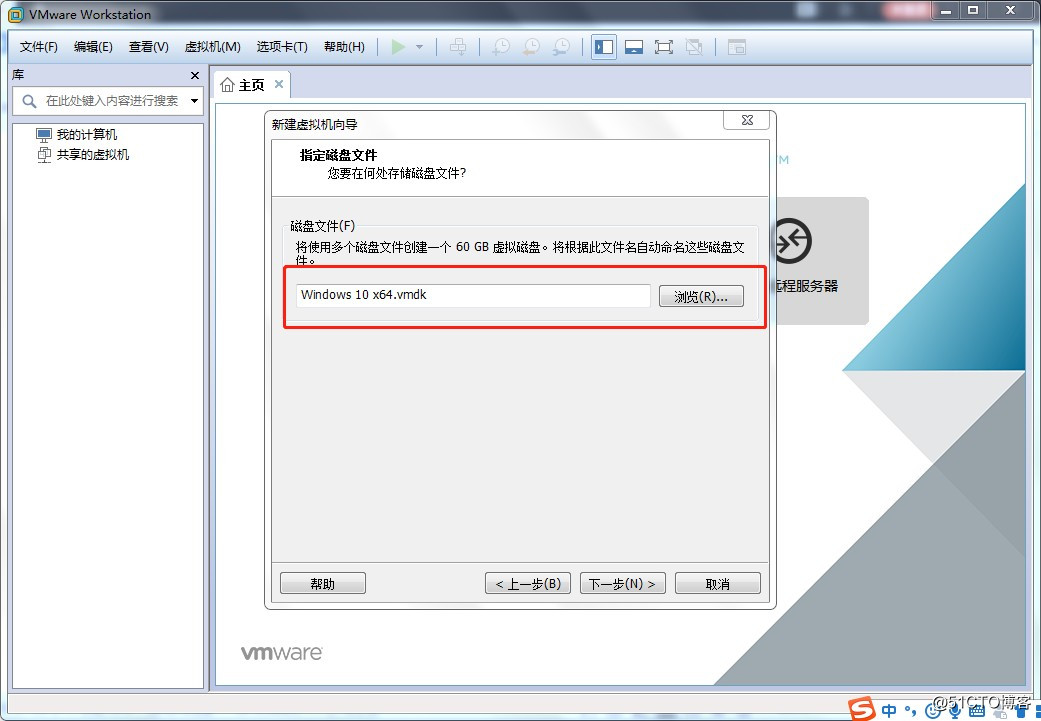Open the 编辑(E) menu
The image size is (1041, 721).
click(x=93, y=47)
